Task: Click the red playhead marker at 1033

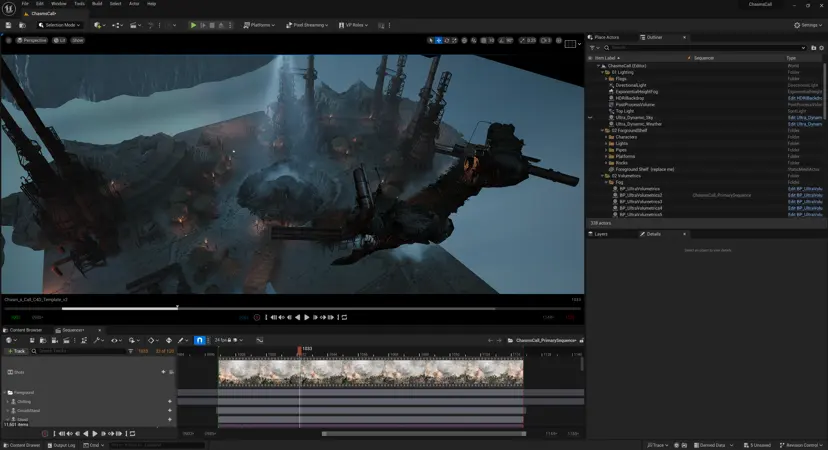Action: pyautogui.click(x=299, y=350)
